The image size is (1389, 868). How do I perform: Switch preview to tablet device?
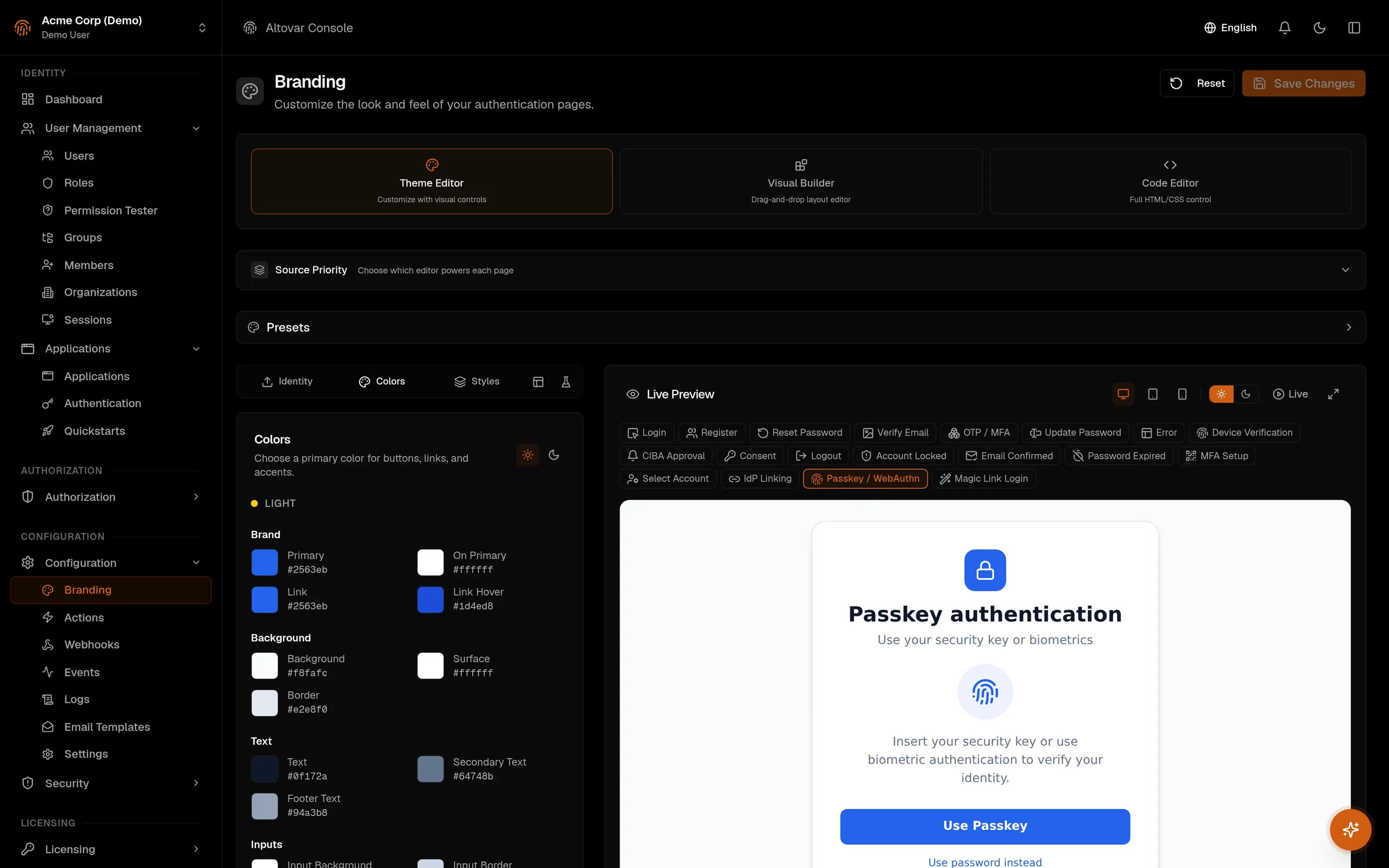point(1152,394)
